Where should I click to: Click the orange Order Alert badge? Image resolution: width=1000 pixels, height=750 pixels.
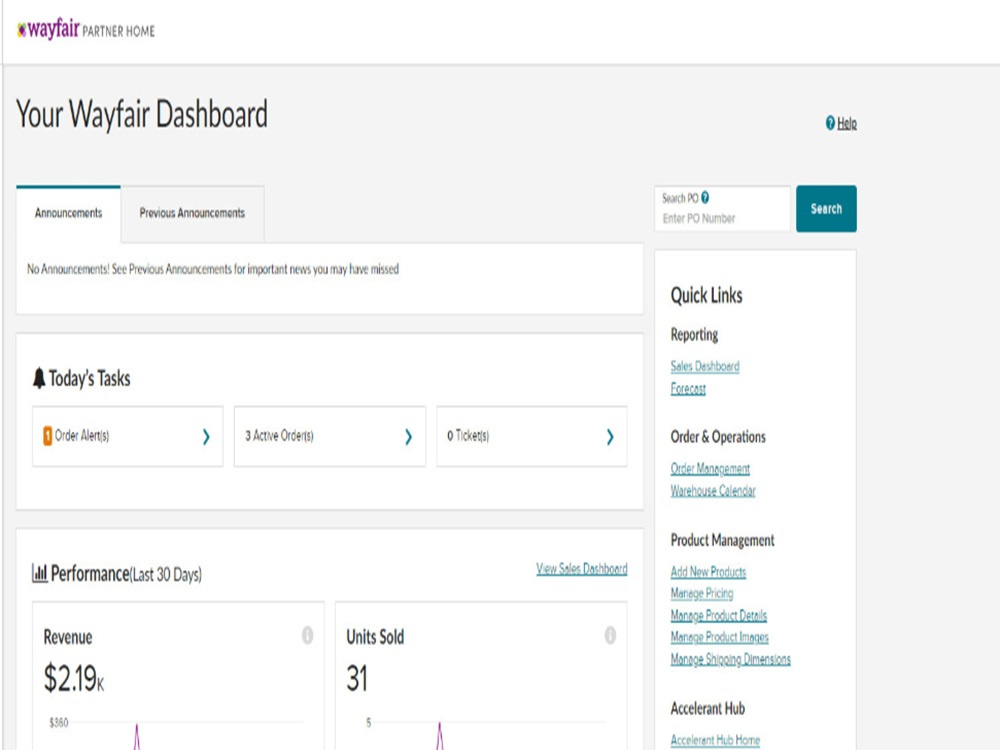47,436
